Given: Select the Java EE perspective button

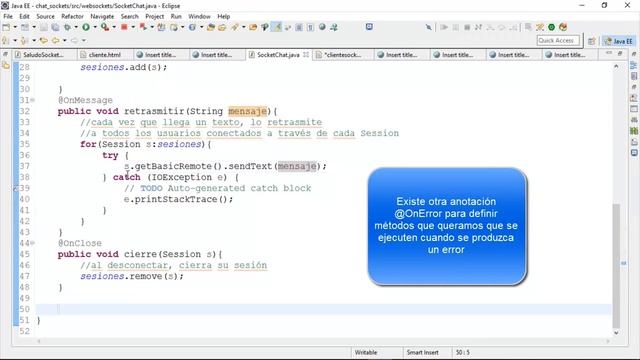Looking at the screenshot, I should [619, 41].
